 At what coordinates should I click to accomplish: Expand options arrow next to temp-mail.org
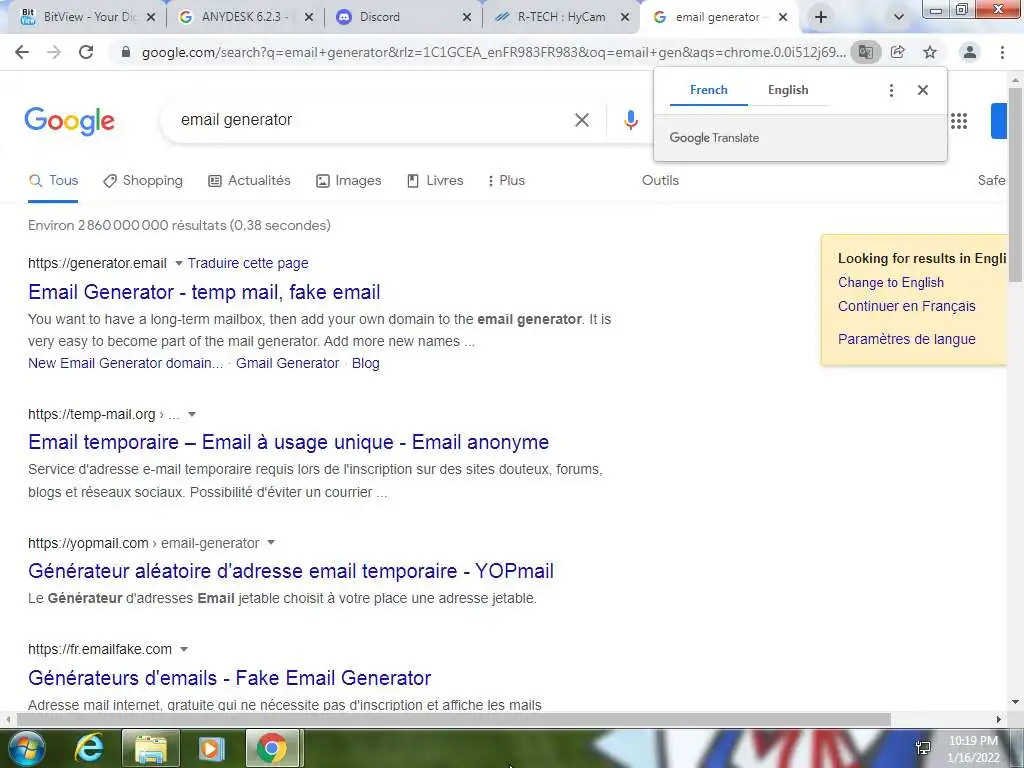point(192,414)
